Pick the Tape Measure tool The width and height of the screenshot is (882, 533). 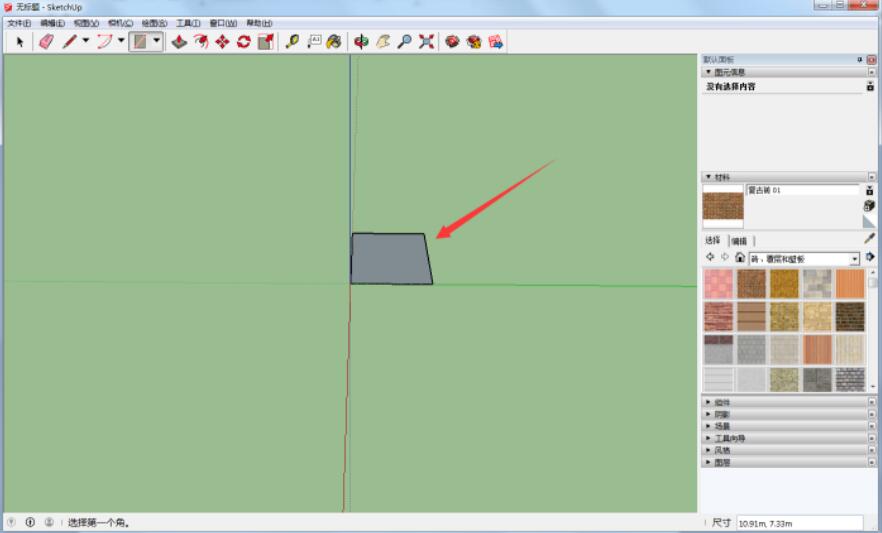(x=292, y=41)
